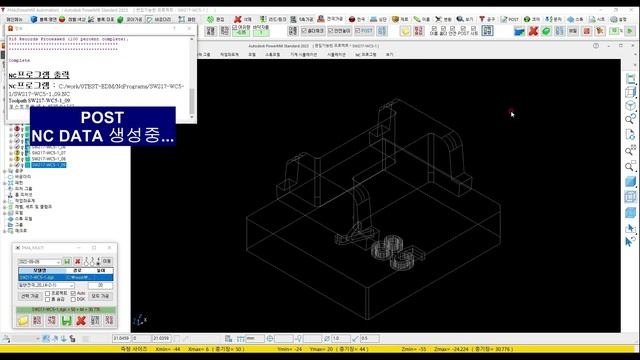Click the blue-framed grid icon in second toolbar
Viewport: 640px width, 360px height.
point(487,31)
